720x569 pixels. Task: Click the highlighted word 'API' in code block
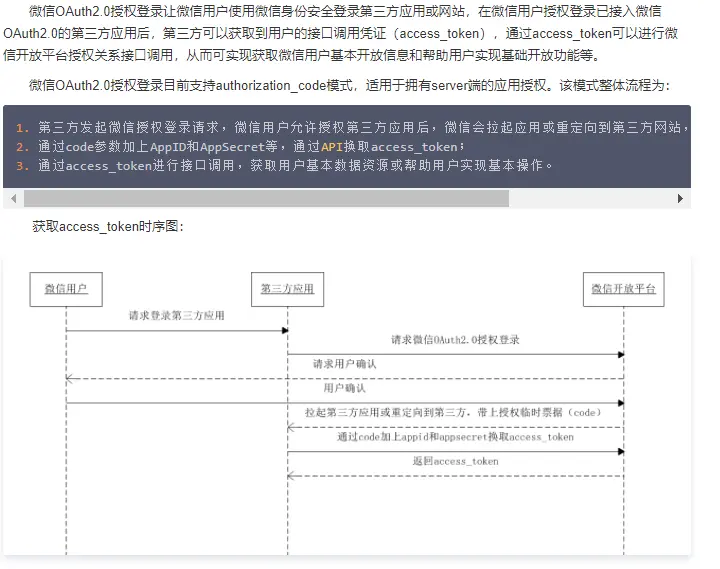332,147
